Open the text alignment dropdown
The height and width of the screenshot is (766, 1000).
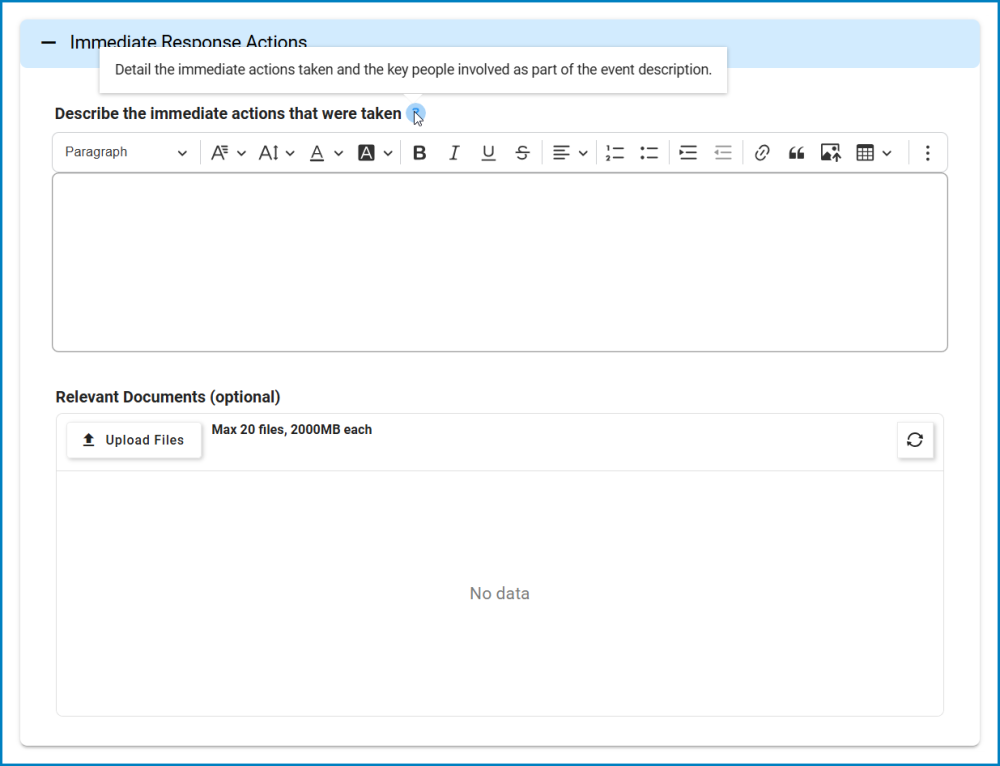(x=570, y=152)
